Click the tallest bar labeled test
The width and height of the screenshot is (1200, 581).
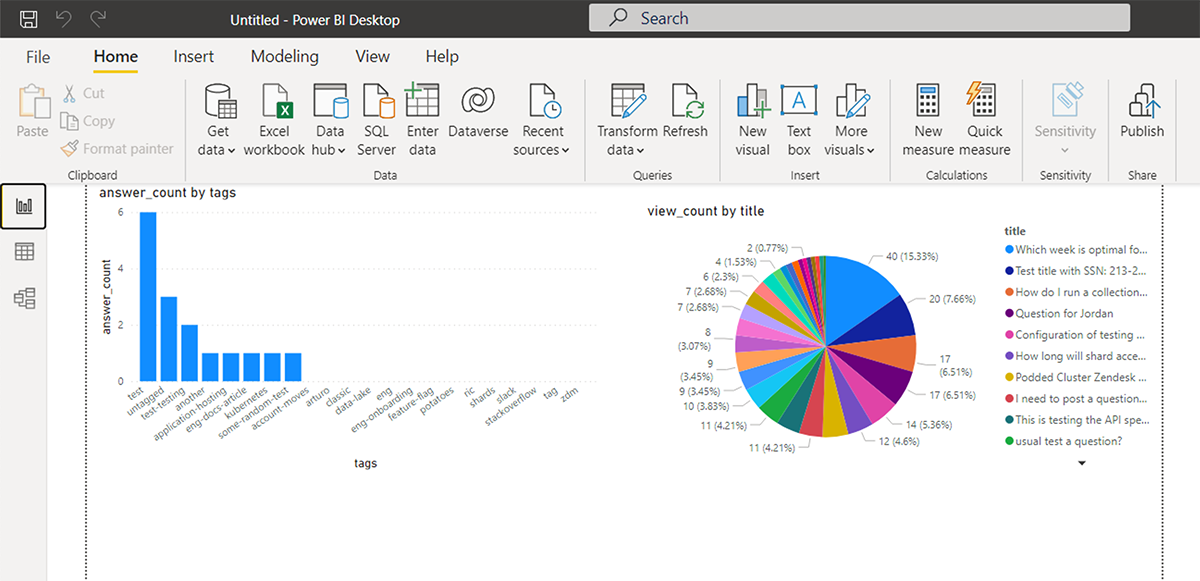(148, 297)
